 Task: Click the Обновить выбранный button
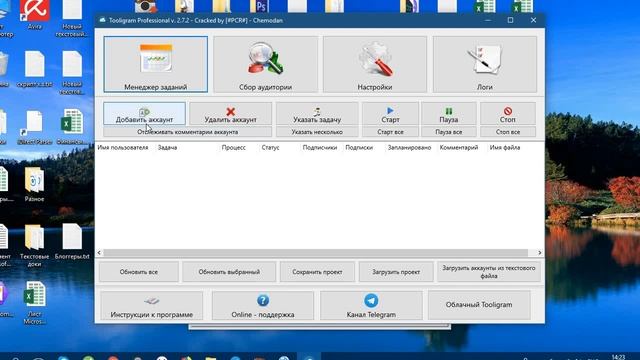(229, 272)
